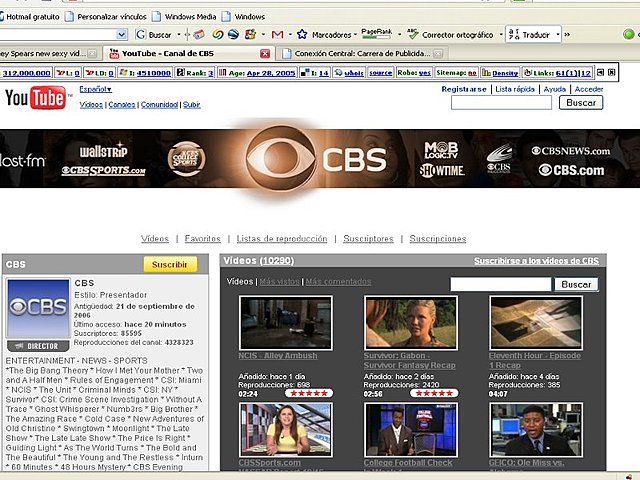Click the Registrarse link
Screen dimensions: 640x480
[464, 89]
